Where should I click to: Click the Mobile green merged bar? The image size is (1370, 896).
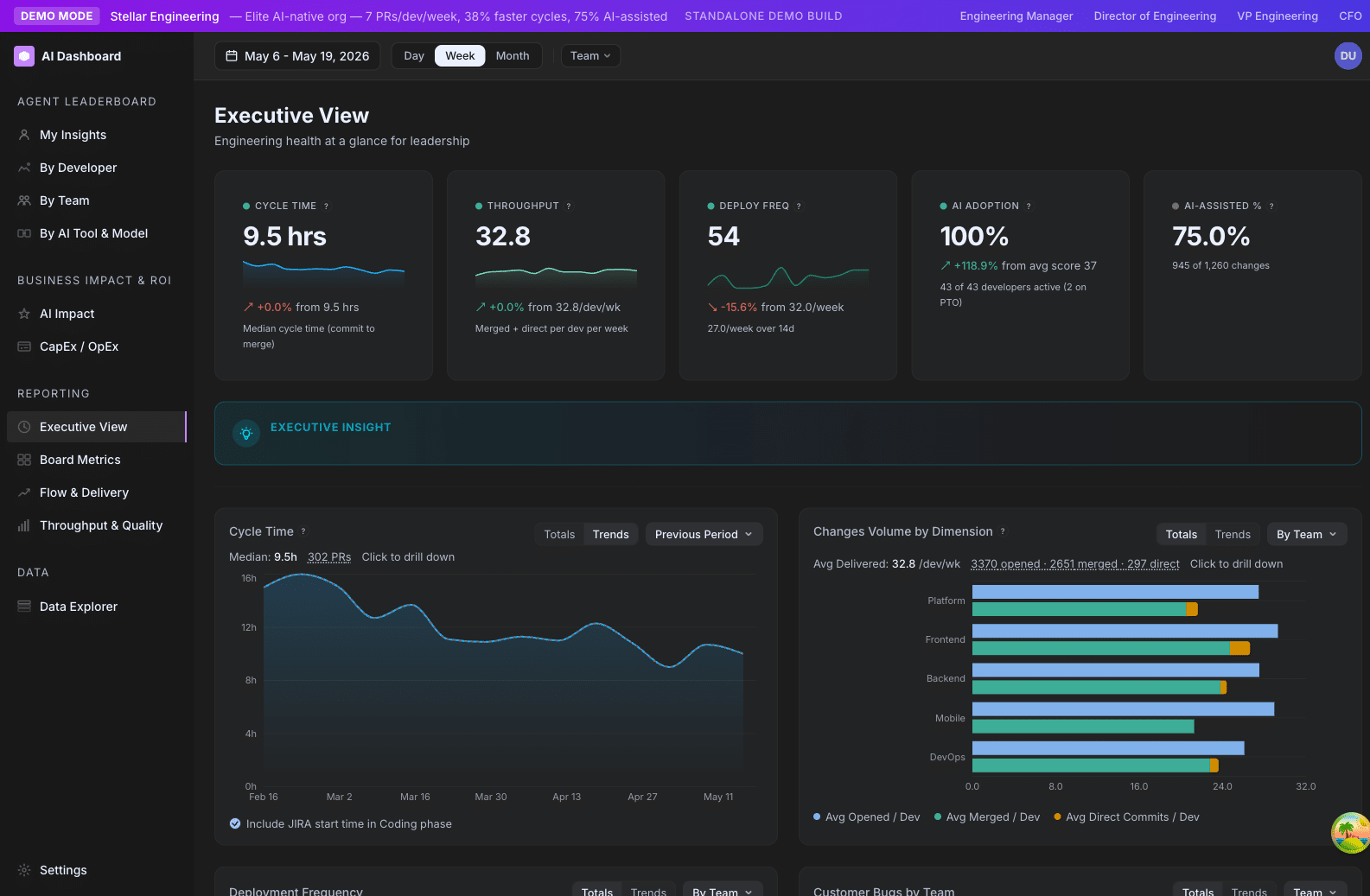(1083, 727)
